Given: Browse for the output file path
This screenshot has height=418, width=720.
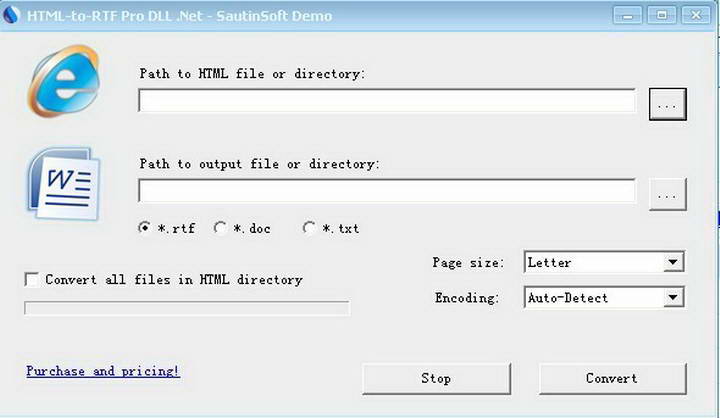Looking at the screenshot, I should pos(668,194).
